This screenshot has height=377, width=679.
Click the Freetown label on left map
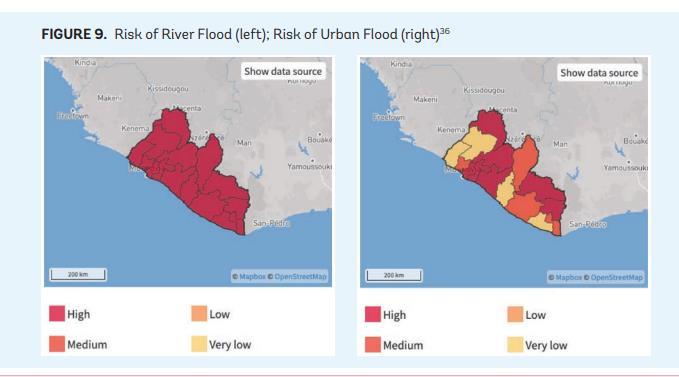point(73,116)
